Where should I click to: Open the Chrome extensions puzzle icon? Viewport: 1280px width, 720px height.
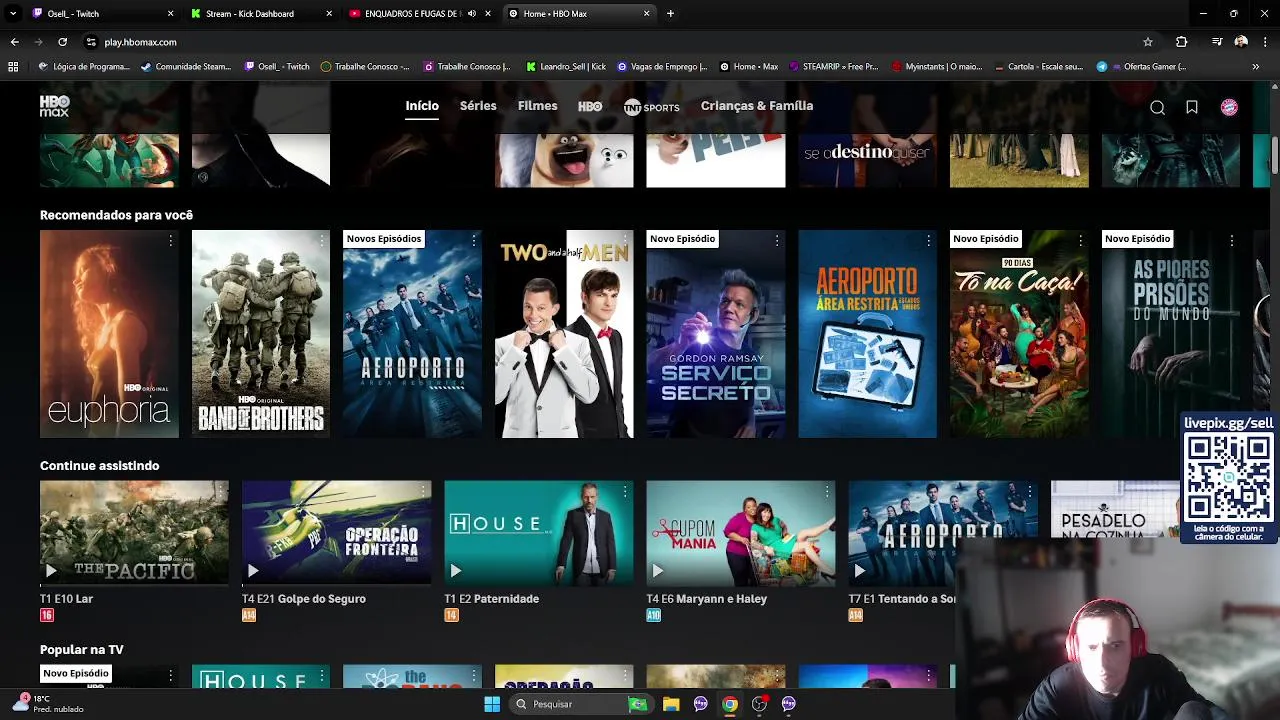point(1182,42)
